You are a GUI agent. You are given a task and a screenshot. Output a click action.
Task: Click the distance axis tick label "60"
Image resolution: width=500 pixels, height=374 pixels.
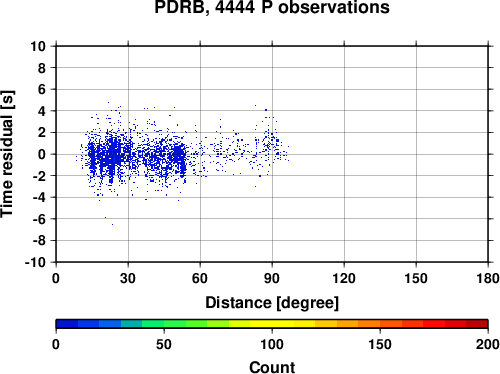coord(200,278)
